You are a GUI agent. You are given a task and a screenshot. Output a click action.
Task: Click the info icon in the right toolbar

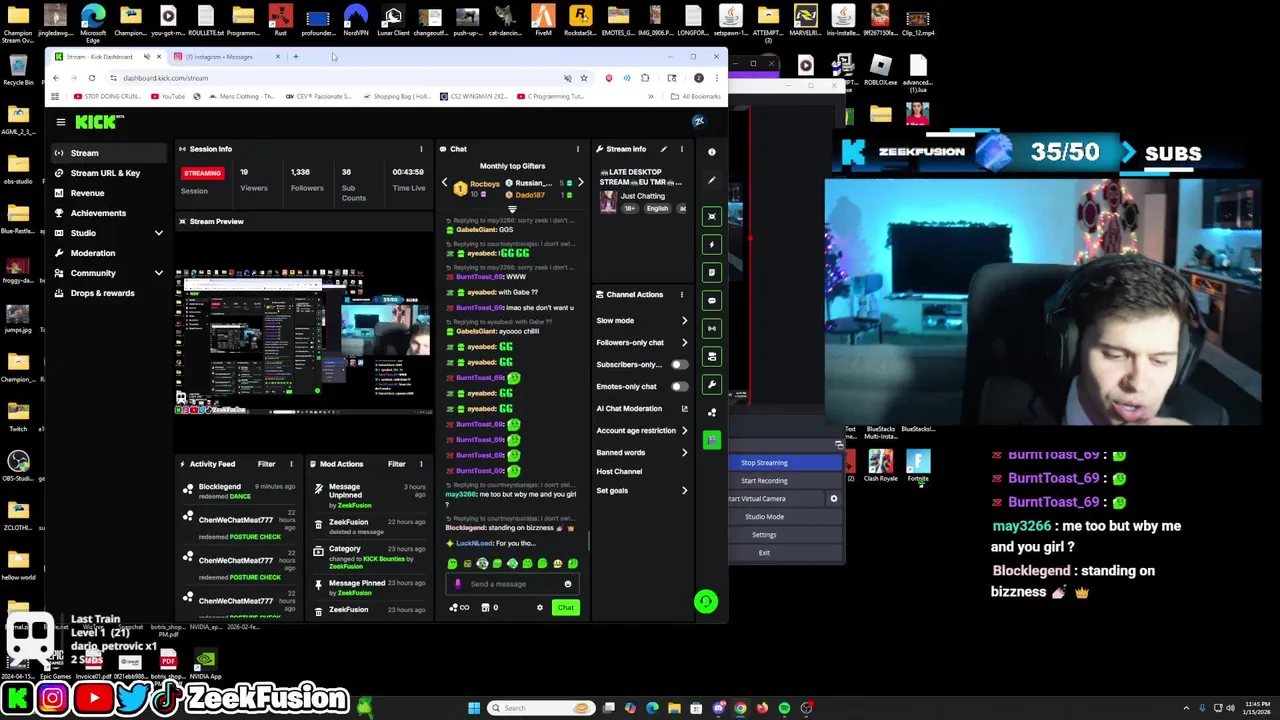712,152
